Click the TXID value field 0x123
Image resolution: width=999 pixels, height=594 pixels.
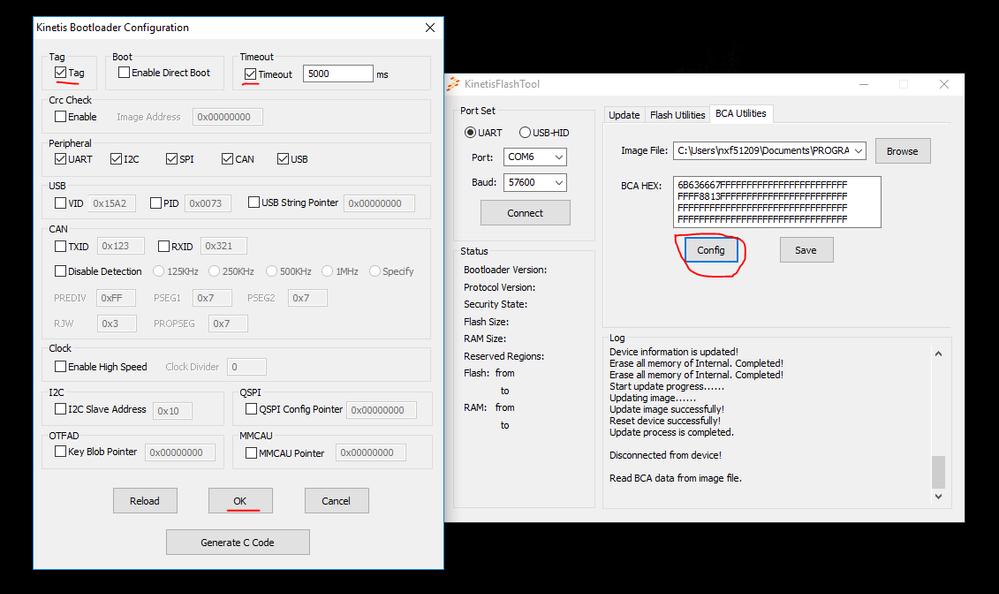coord(121,246)
